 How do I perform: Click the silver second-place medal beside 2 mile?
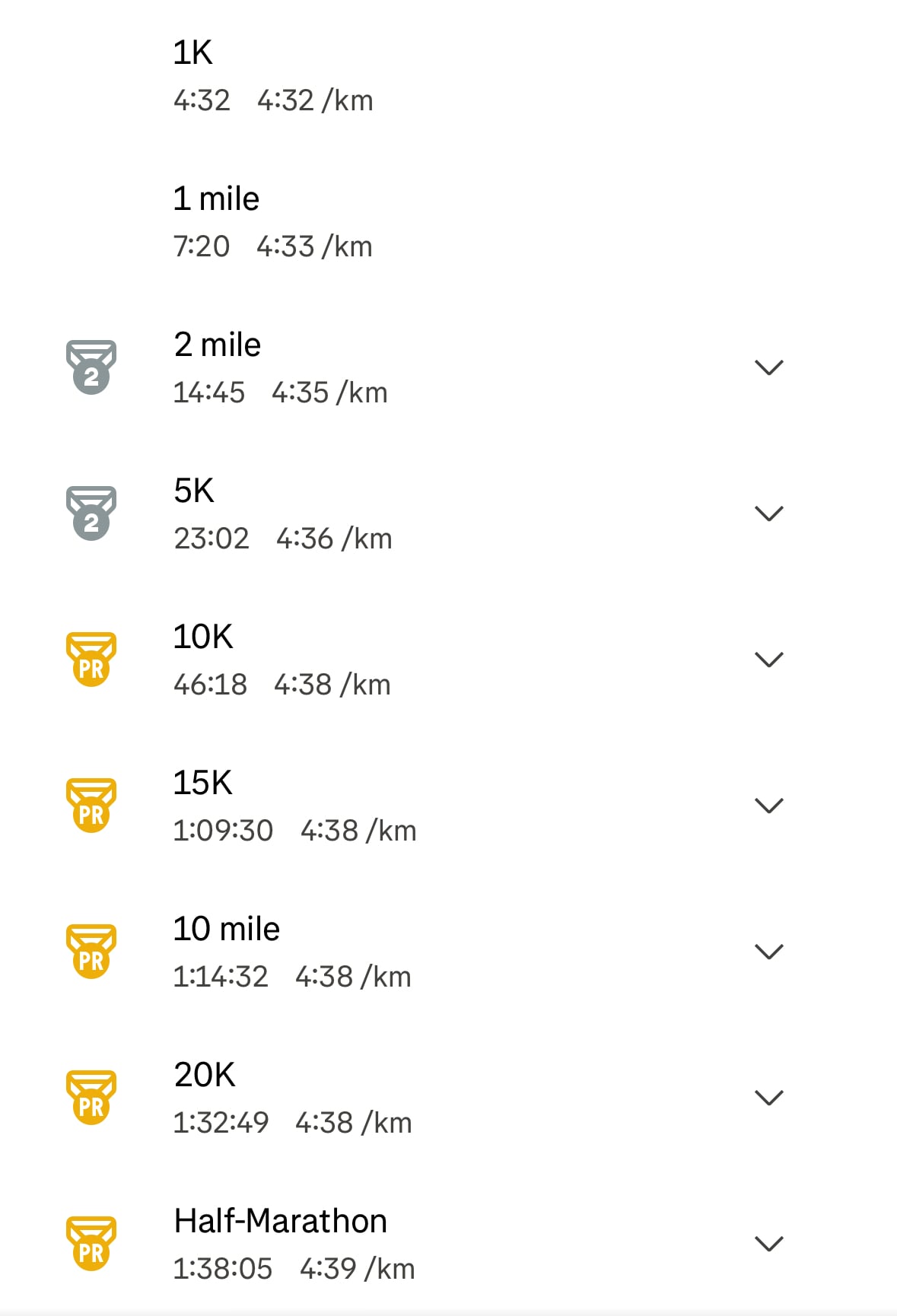point(91,367)
